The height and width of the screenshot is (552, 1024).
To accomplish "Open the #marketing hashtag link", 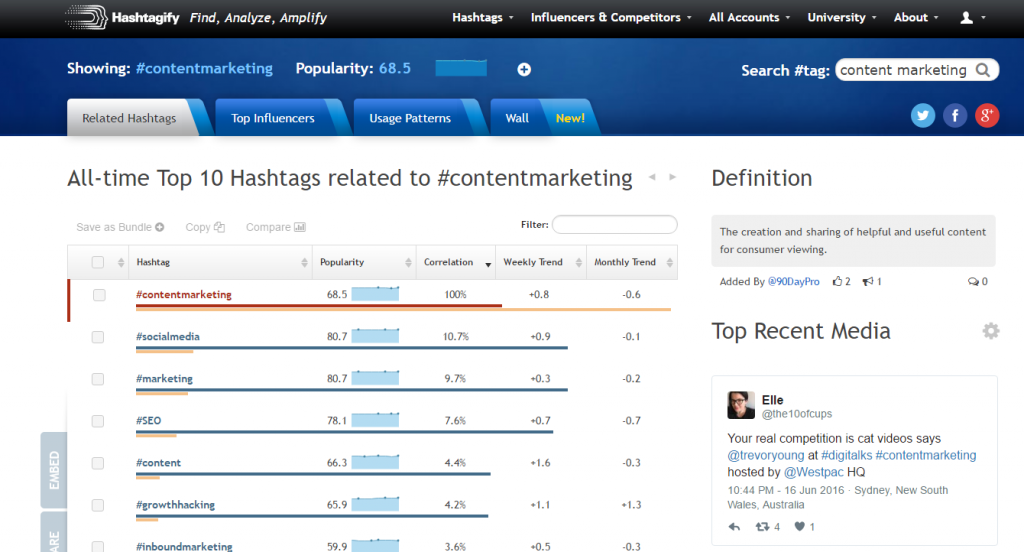I will pyautogui.click(x=165, y=379).
